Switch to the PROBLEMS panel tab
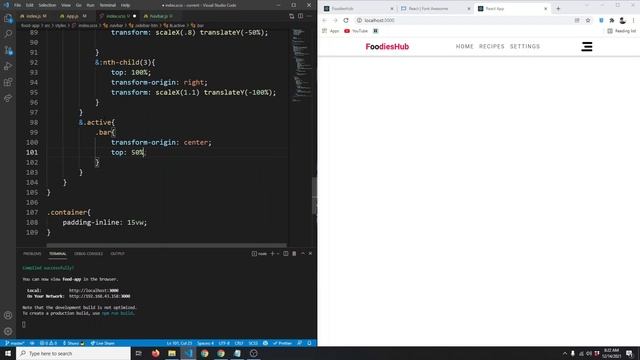Screen dimensions: 640x360 pyautogui.click(x=32, y=253)
